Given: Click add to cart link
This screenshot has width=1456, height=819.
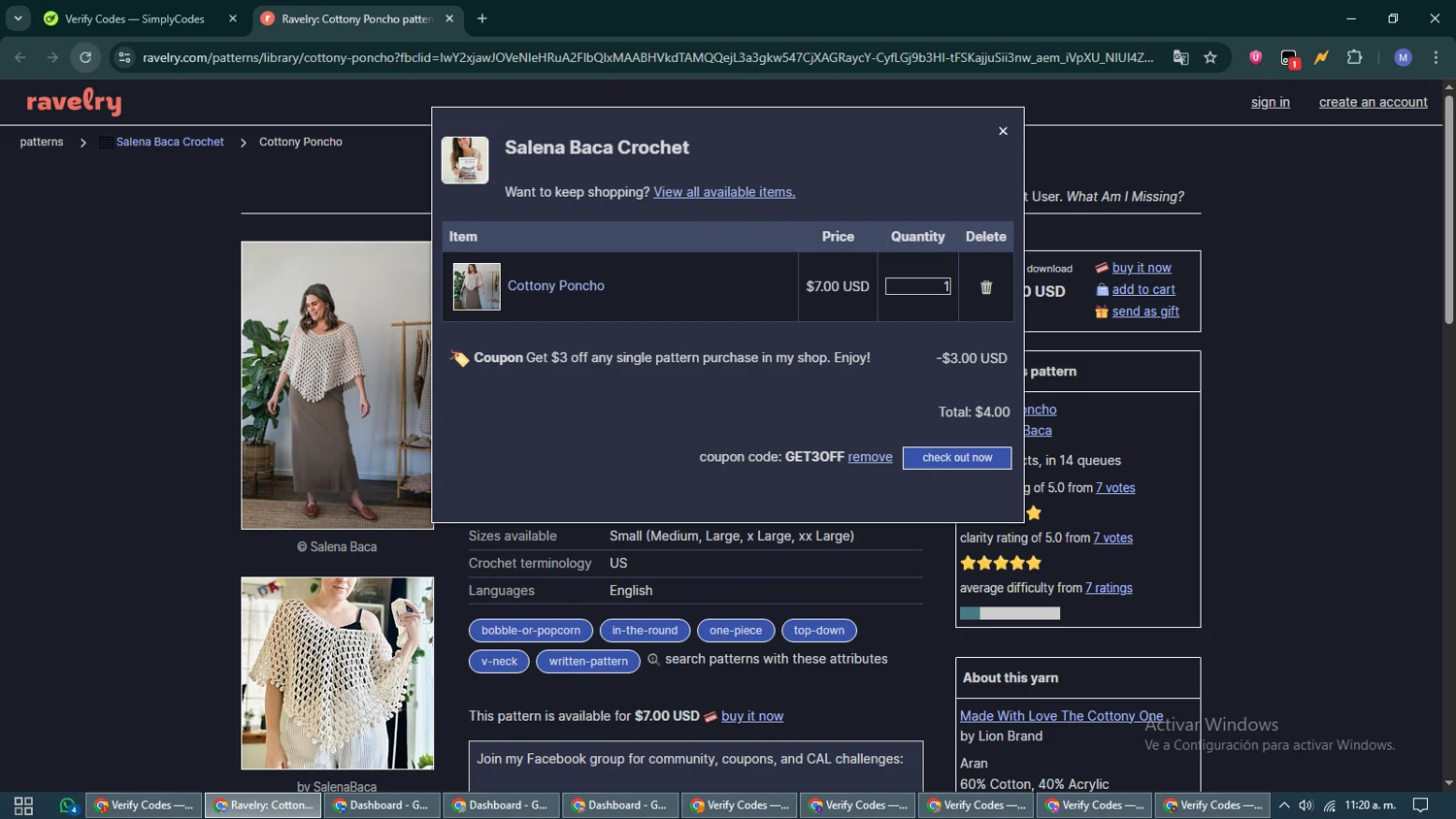Looking at the screenshot, I should point(1143,289).
